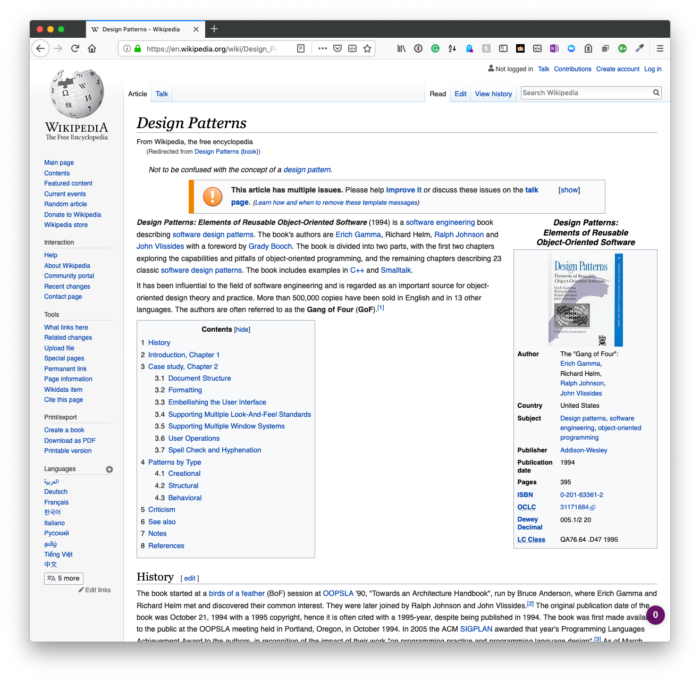Click the eyedropper color picker extension
The height and width of the screenshot is (681, 700).
[640, 49]
